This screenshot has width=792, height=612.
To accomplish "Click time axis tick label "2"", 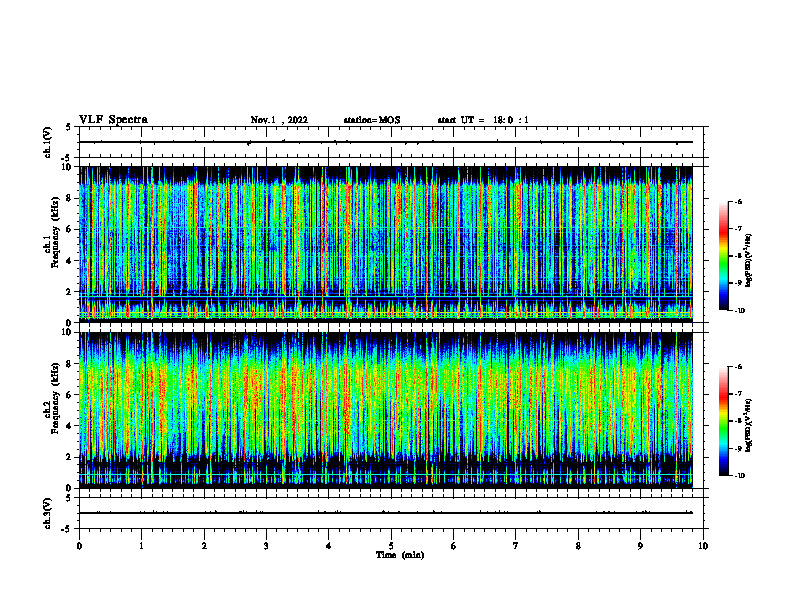I will click(204, 546).
